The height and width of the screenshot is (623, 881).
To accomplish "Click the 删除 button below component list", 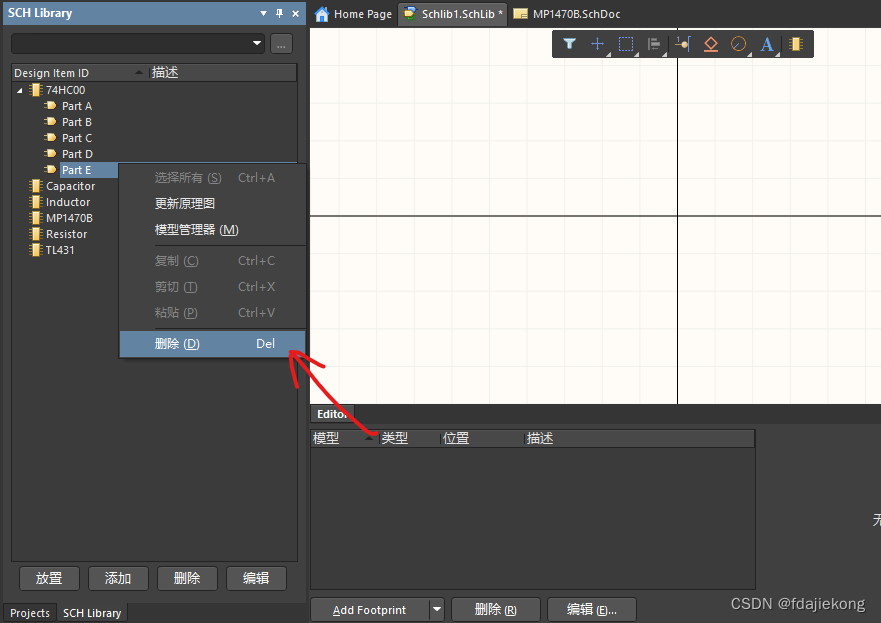I will pos(187,578).
